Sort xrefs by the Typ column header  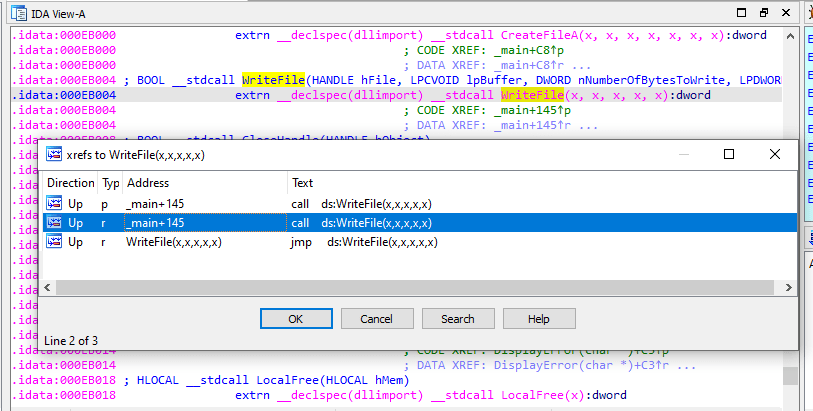[110, 183]
